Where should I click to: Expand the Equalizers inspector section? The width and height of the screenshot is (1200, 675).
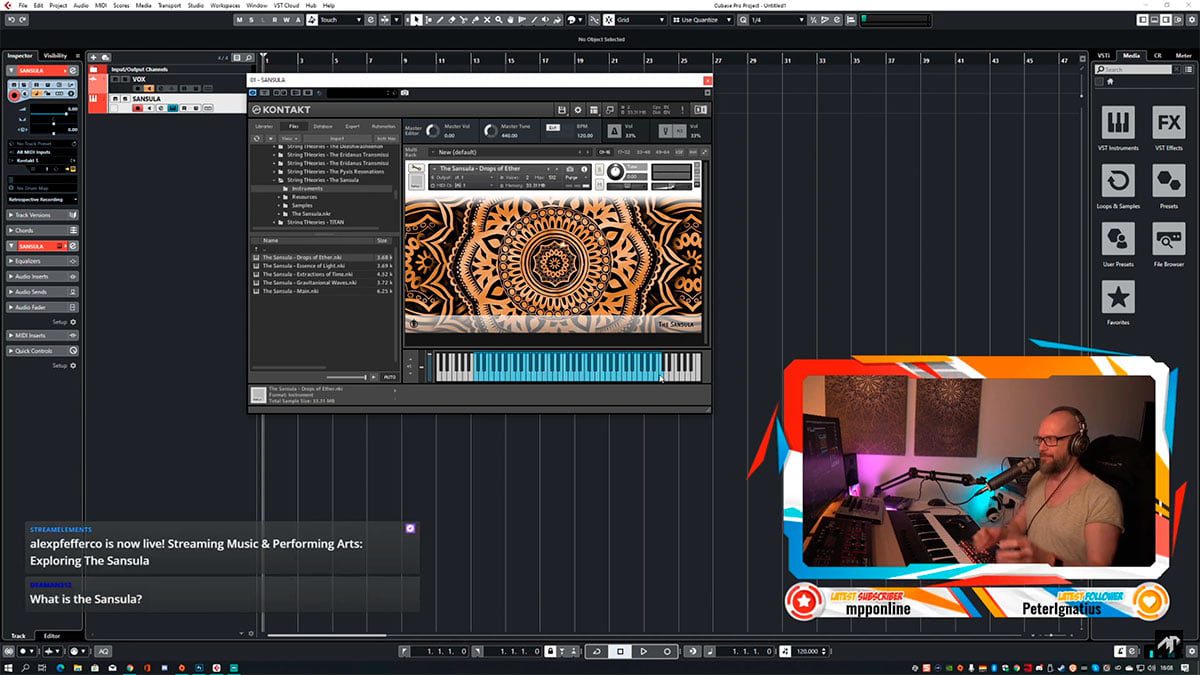tap(43, 261)
